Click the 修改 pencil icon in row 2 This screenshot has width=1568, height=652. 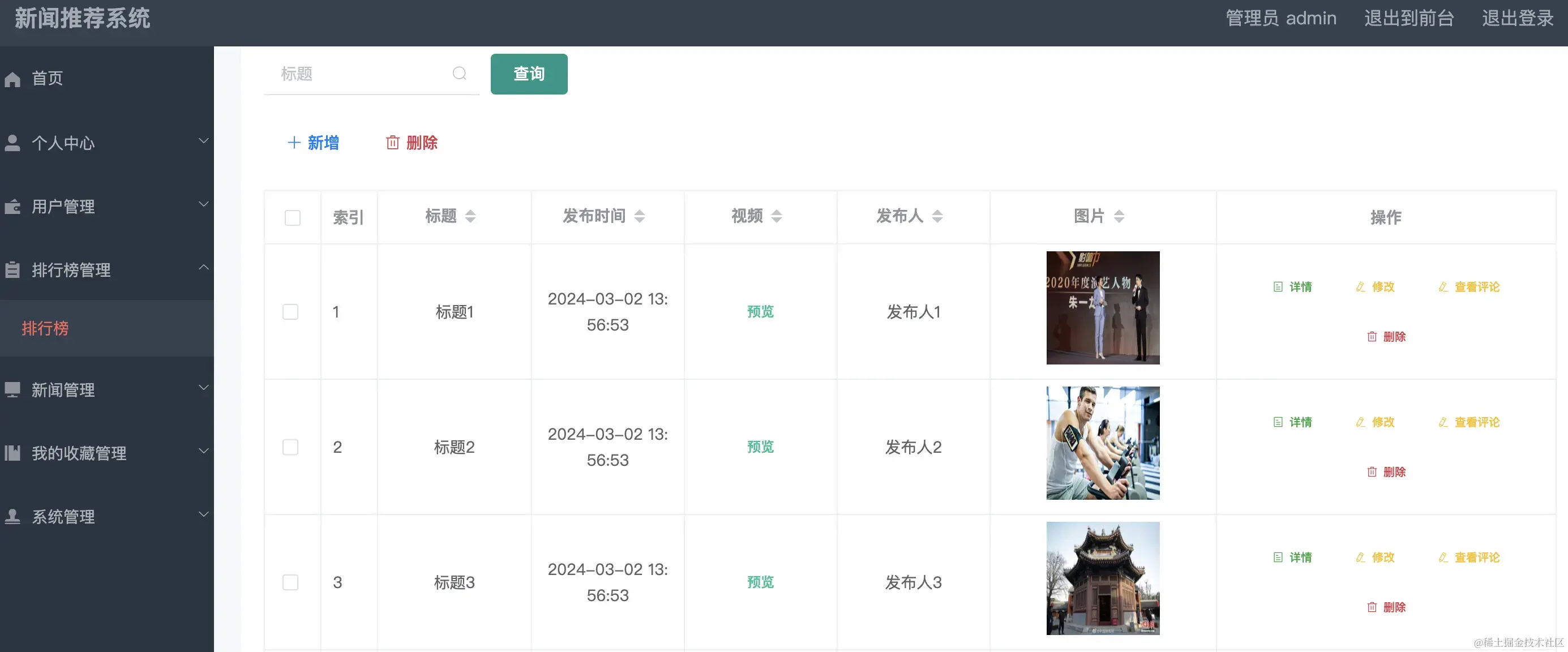(1360, 422)
